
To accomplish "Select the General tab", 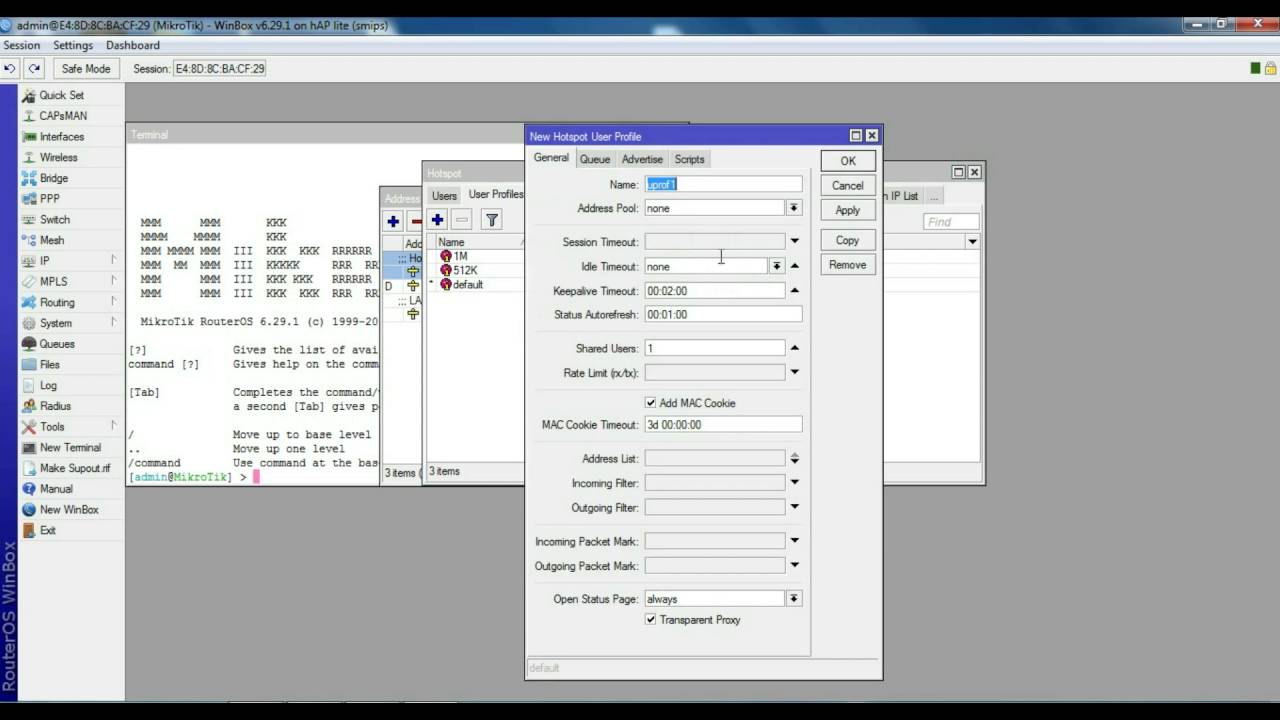I will (551, 158).
